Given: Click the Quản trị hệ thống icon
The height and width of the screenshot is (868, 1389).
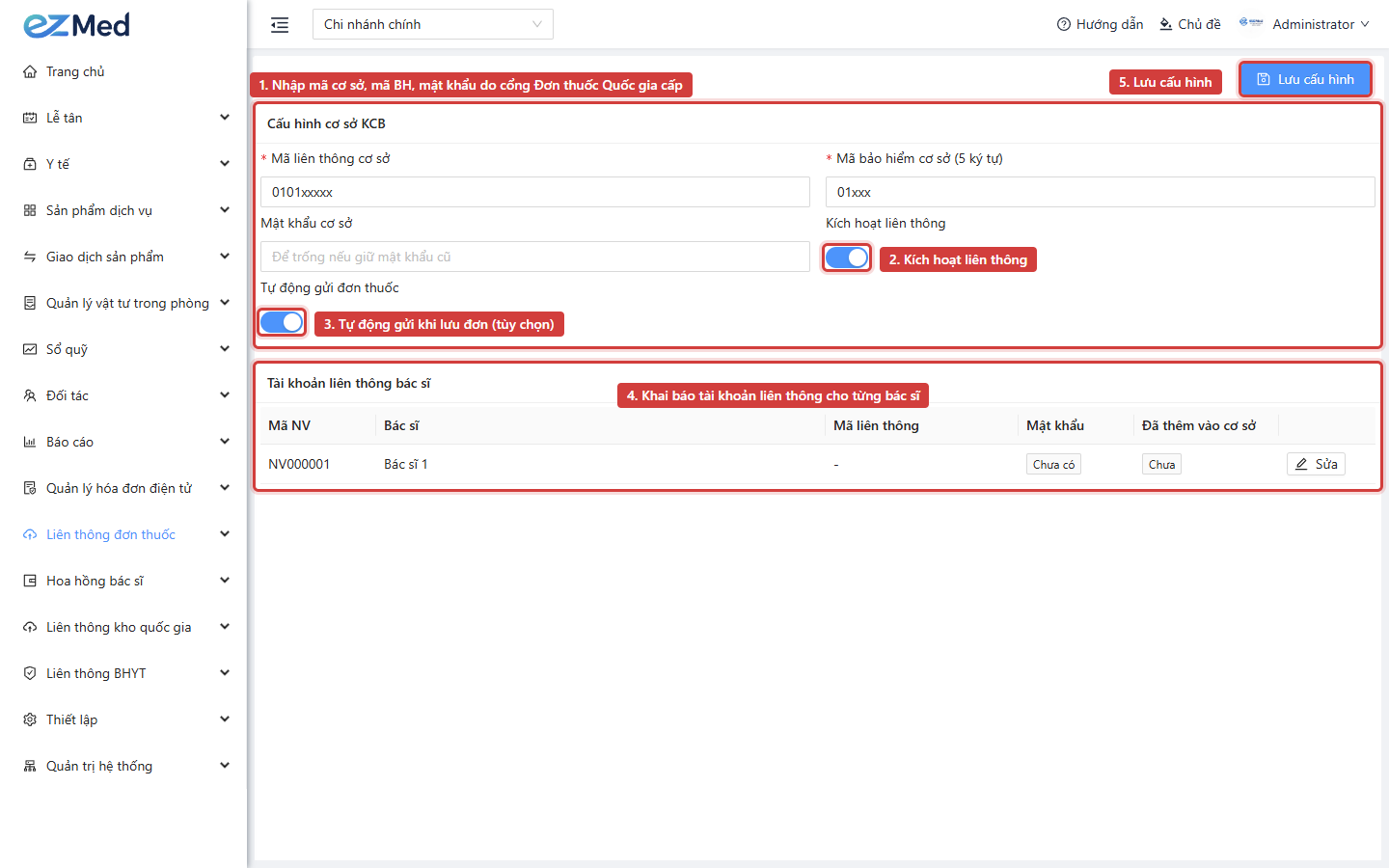Looking at the screenshot, I should pos(30,766).
